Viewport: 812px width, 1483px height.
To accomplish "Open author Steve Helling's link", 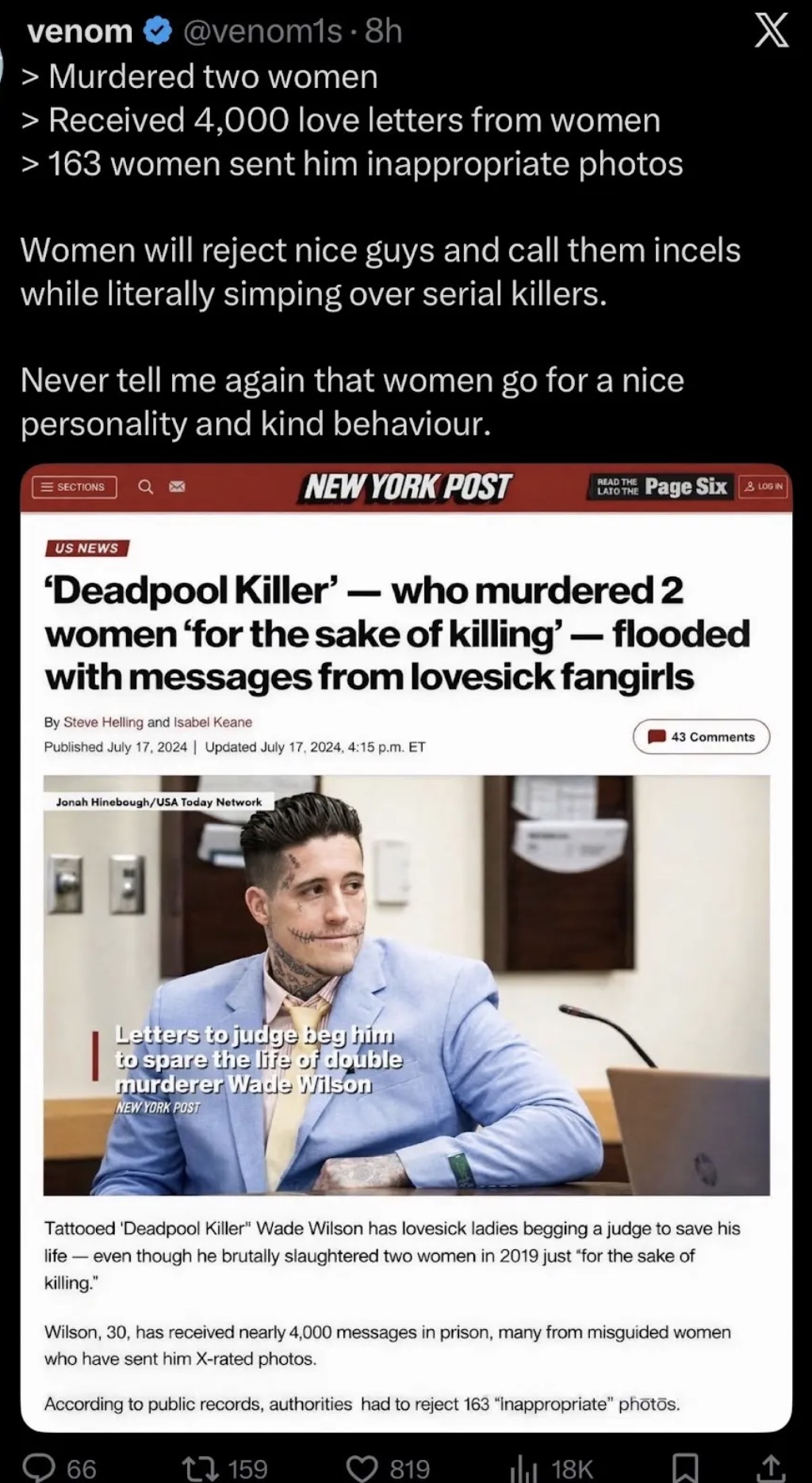I will [103, 722].
